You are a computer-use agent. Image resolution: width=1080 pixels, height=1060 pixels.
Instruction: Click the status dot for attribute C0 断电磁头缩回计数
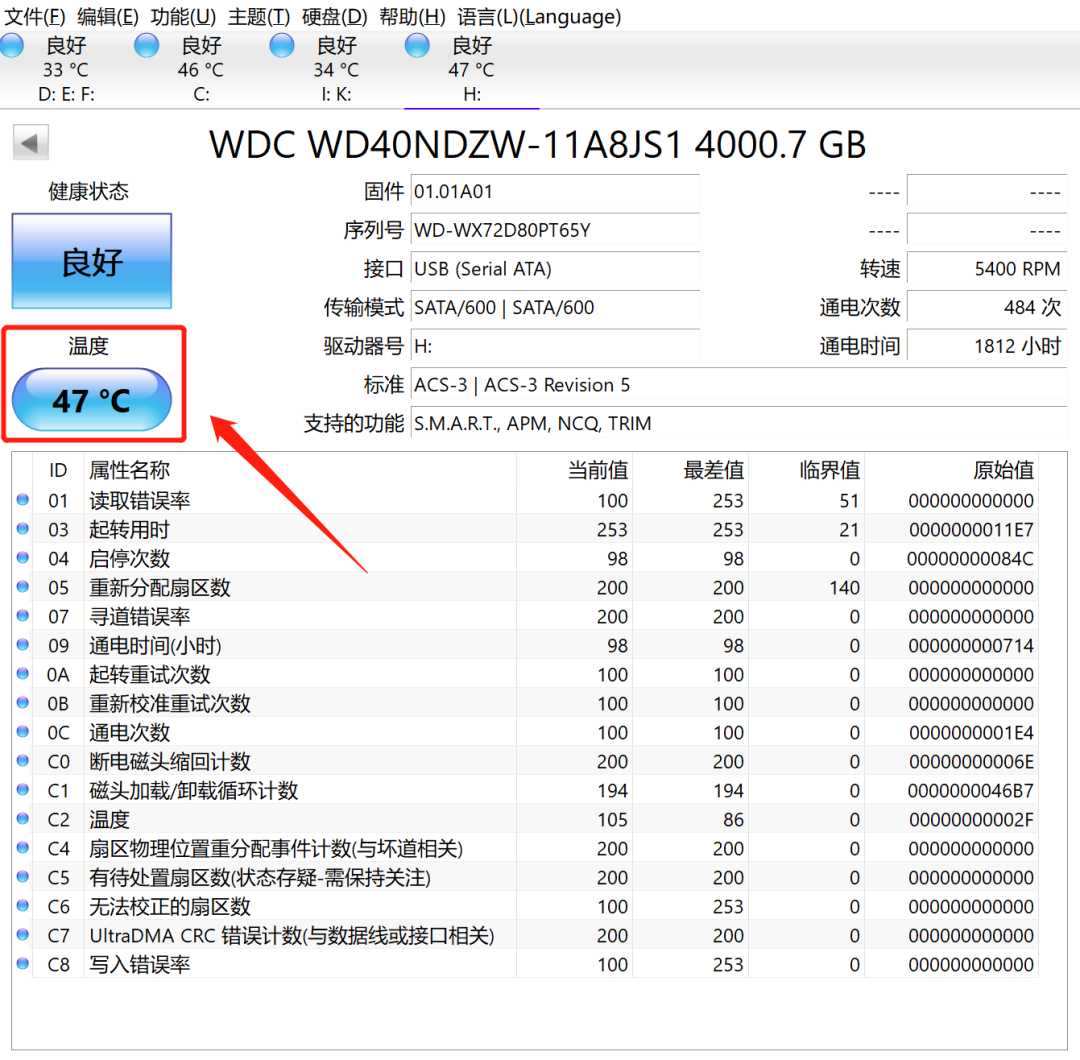(x=23, y=760)
